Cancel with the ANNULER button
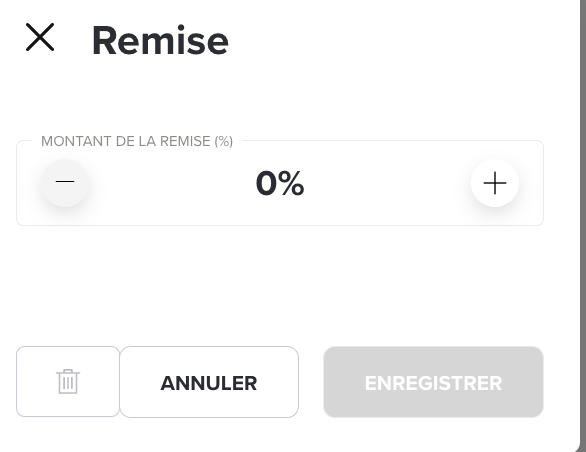This screenshot has height=452, width=586. click(x=209, y=382)
